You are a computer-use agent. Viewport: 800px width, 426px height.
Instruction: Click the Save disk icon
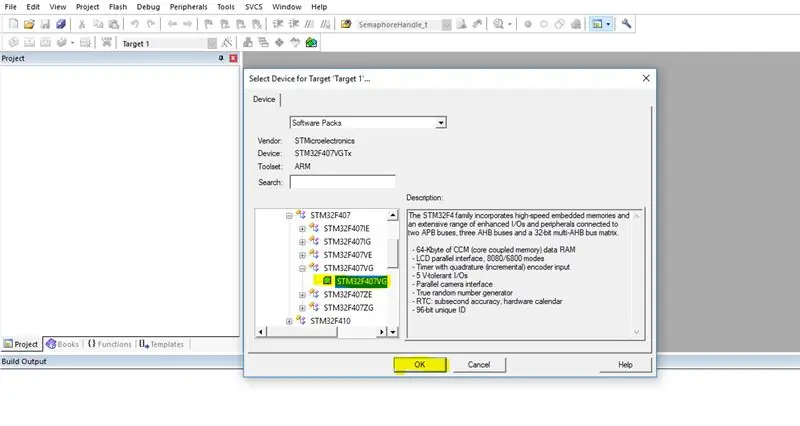[x=45, y=24]
